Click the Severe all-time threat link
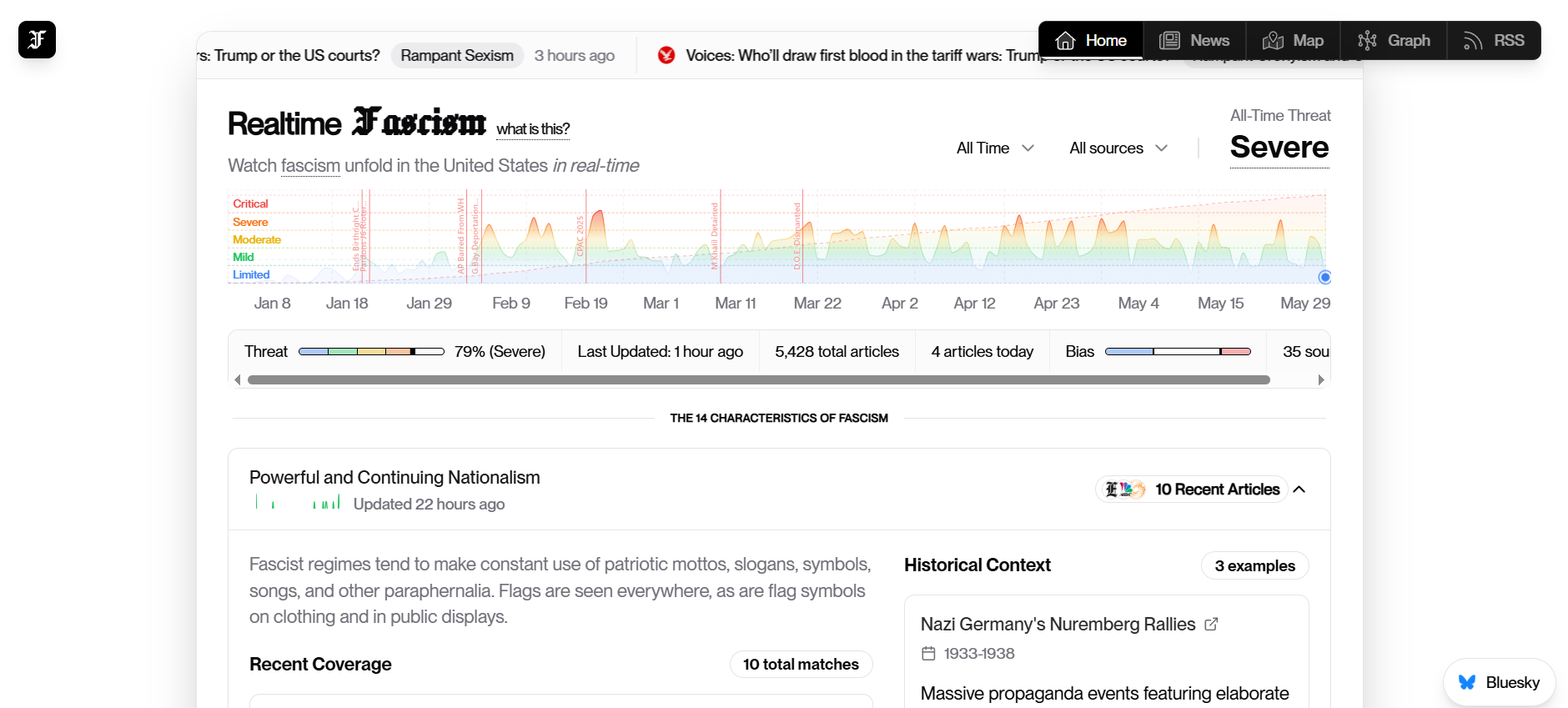Image resolution: width=1568 pixels, height=708 pixels. pos(1279,148)
